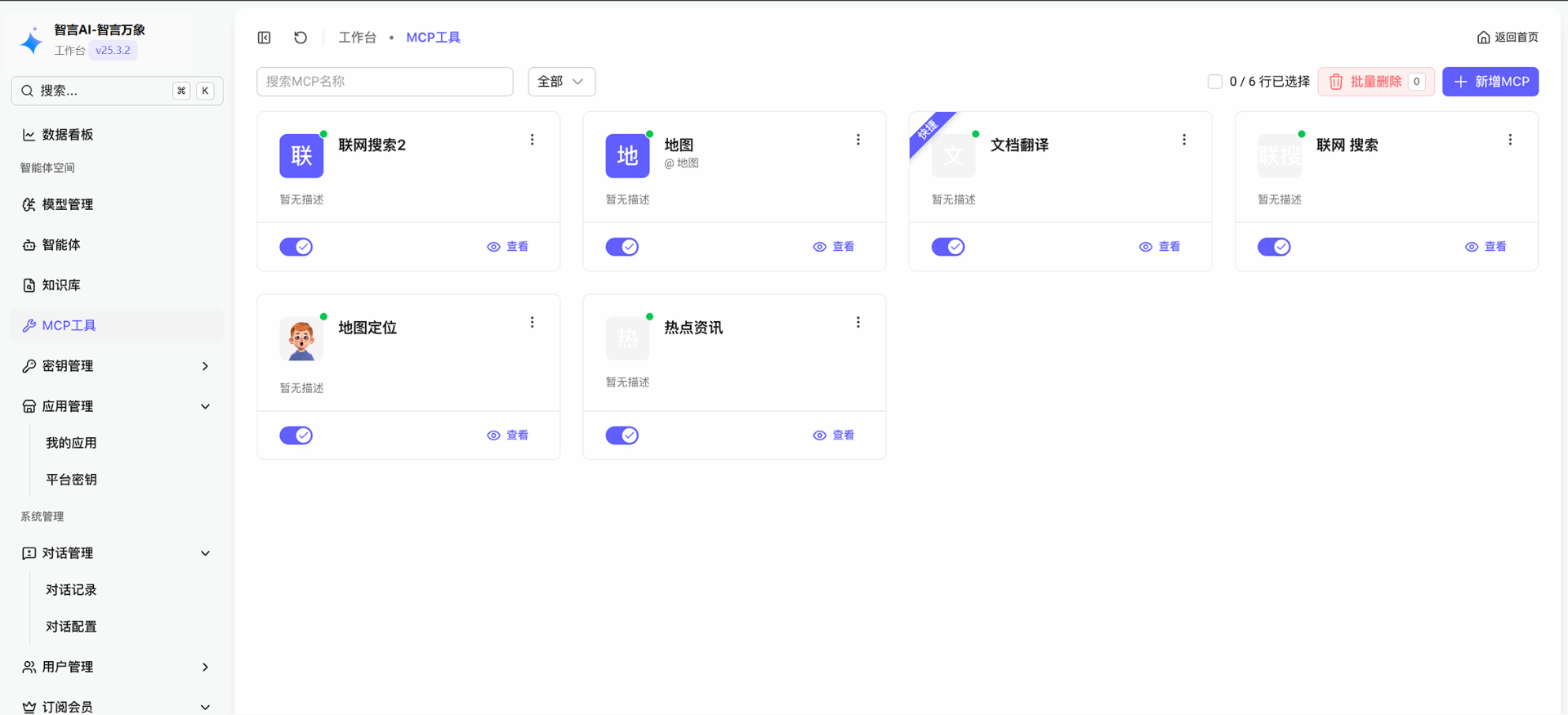Image resolution: width=1568 pixels, height=715 pixels.
Task: Click the 文 avatar of 文档翻译 card
Action: point(953,155)
